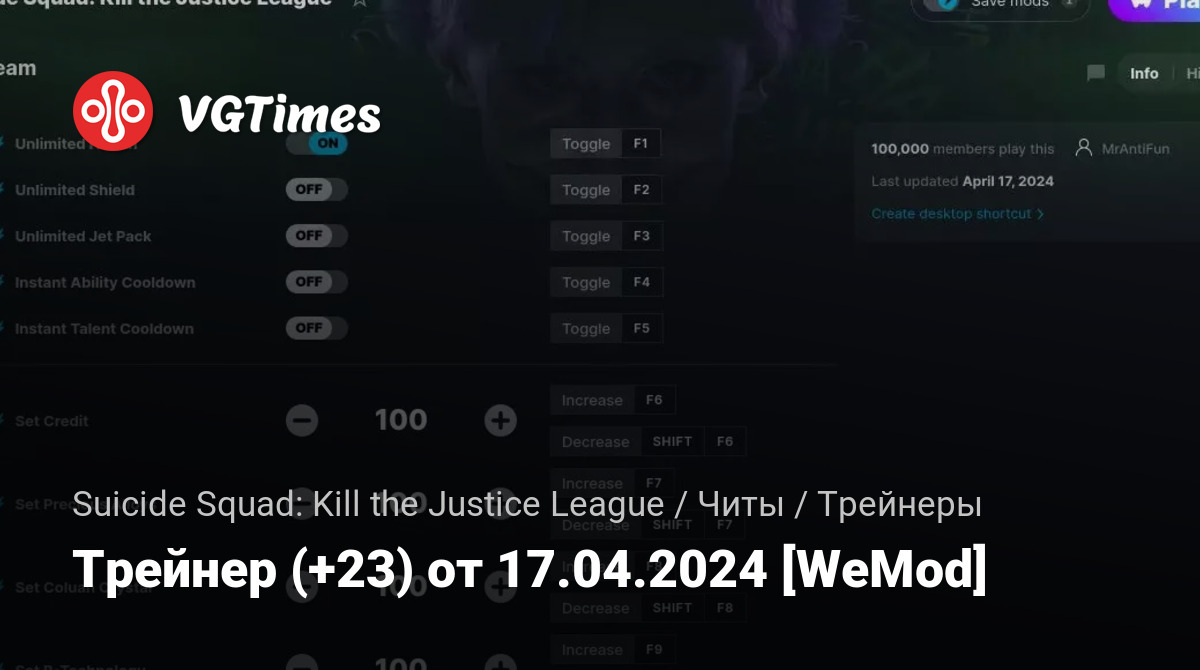This screenshot has width=1200, height=670.
Task: Click the minus icon for Set Credit
Action: pyautogui.click(x=301, y=421)
